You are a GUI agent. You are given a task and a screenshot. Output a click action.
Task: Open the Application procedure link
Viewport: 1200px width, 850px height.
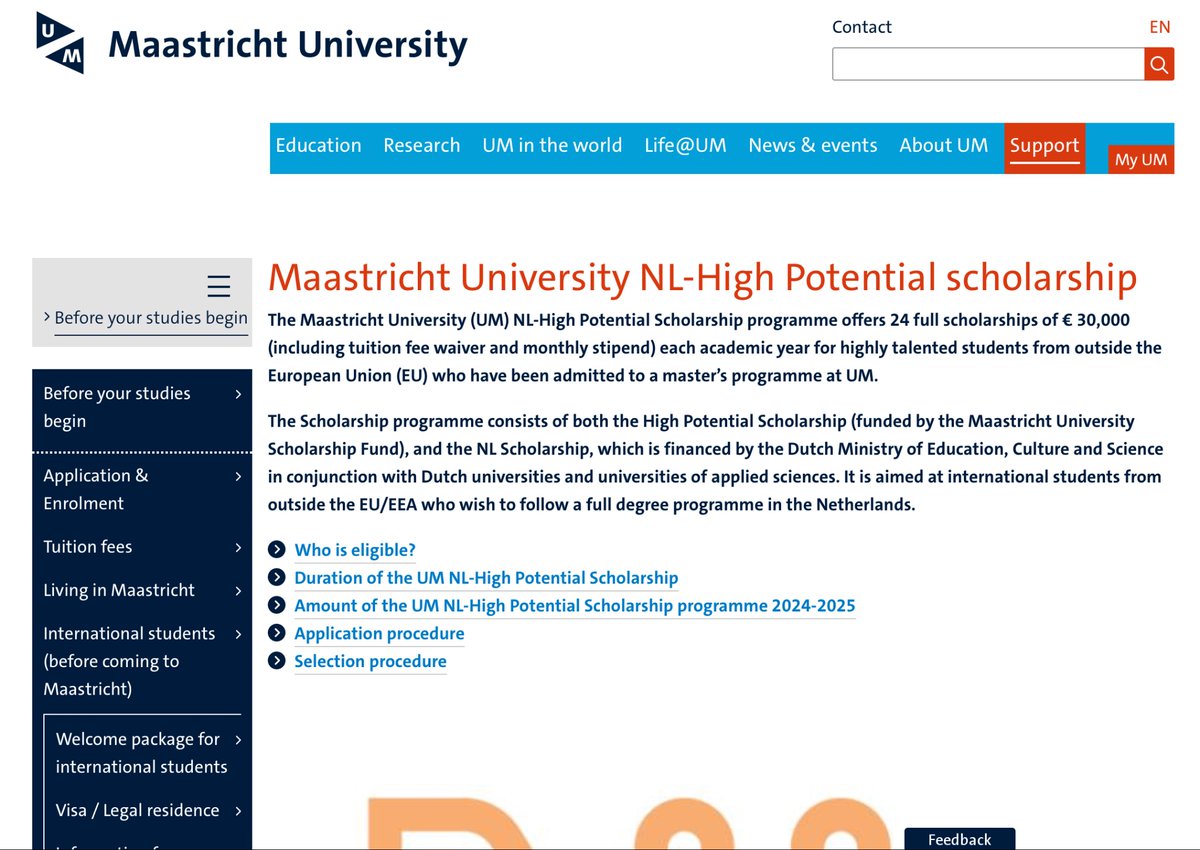[379, 634]
